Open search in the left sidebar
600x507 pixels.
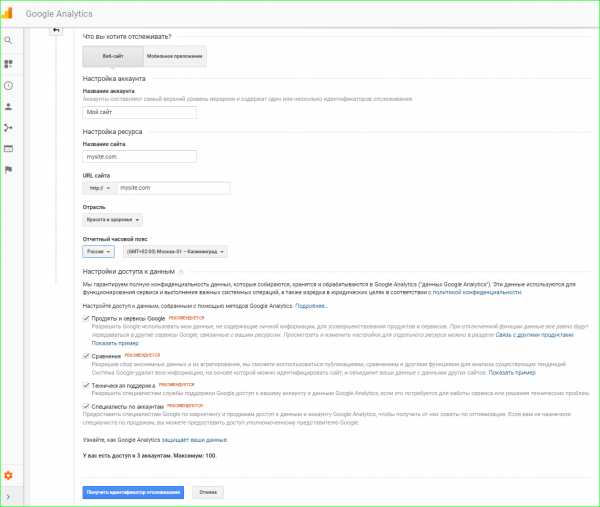(8, 40)
